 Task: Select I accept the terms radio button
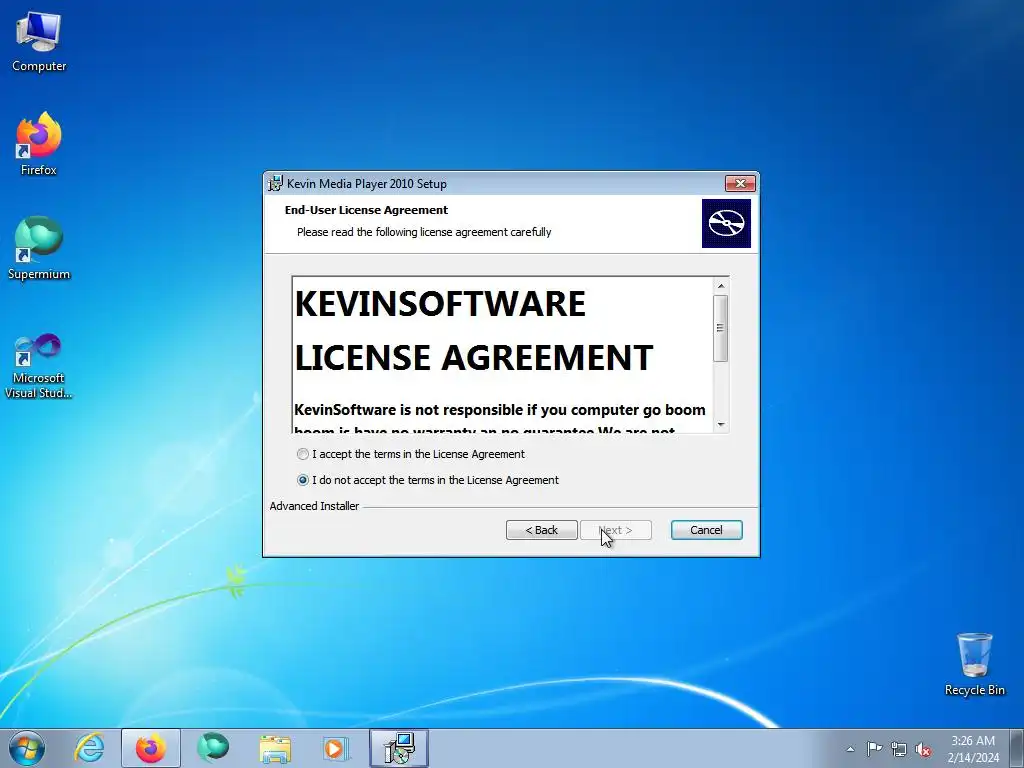click(x=302, y=454)
